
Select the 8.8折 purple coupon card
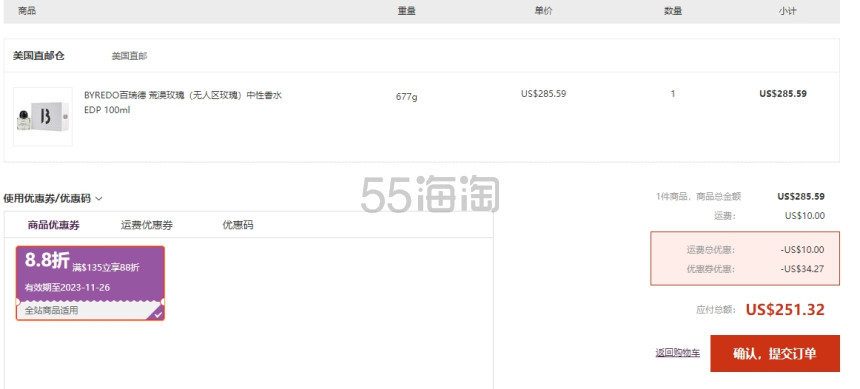click(x=90, y=283)
